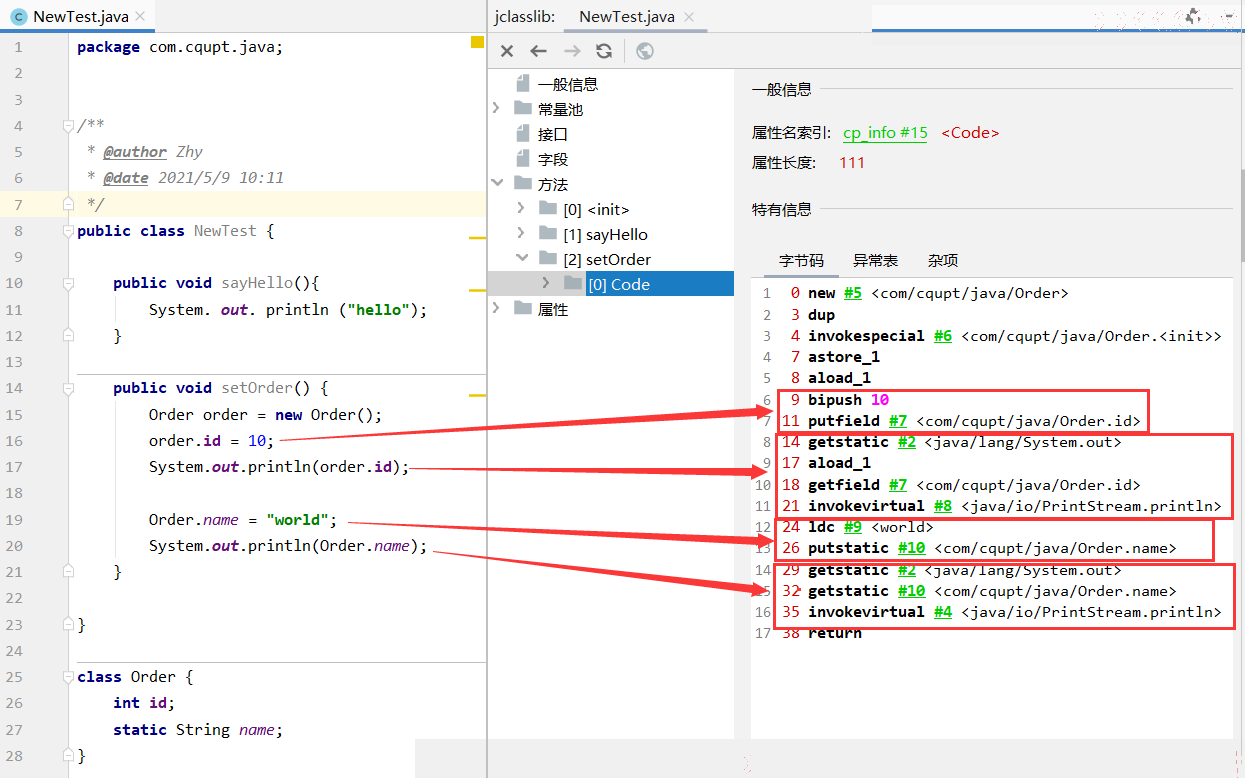Expand the [0] Code attribute node
Viewport: 1245px width, 778px height.
coord(546,283)
